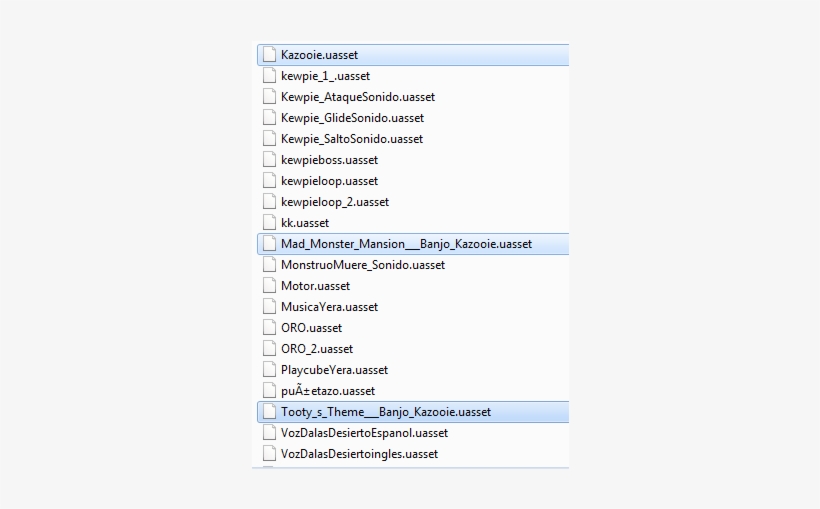This screenshot has width=820, height=509.
Task: Click the file icon beside puÃ±etazo.uasset
Action: 269,390
